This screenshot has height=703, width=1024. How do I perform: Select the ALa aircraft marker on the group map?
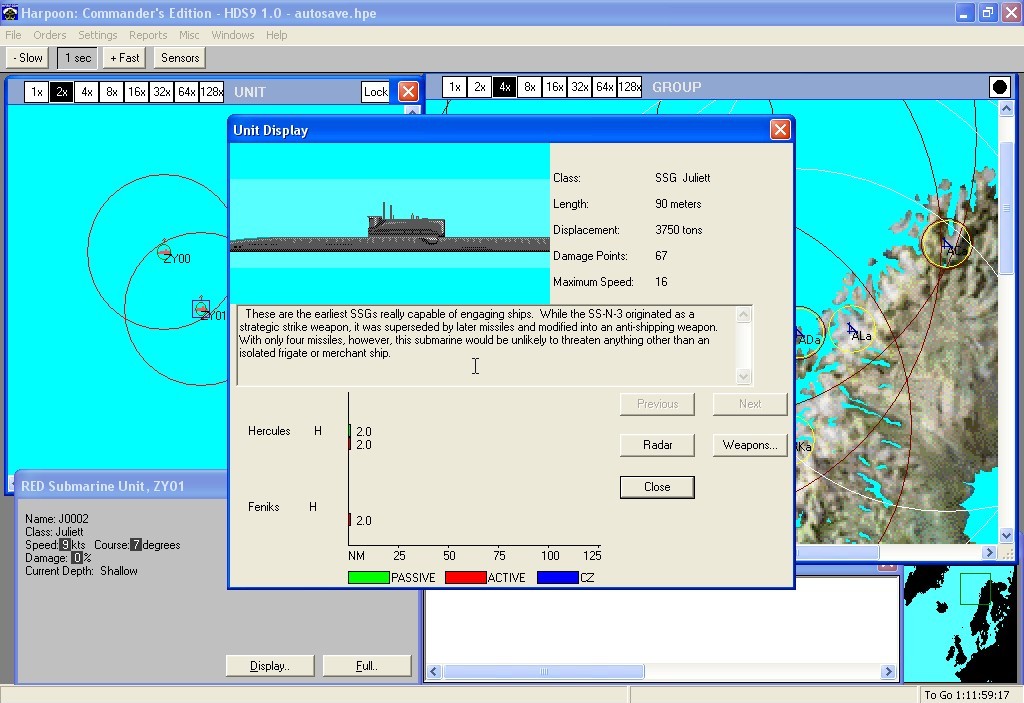coord(852,329)
